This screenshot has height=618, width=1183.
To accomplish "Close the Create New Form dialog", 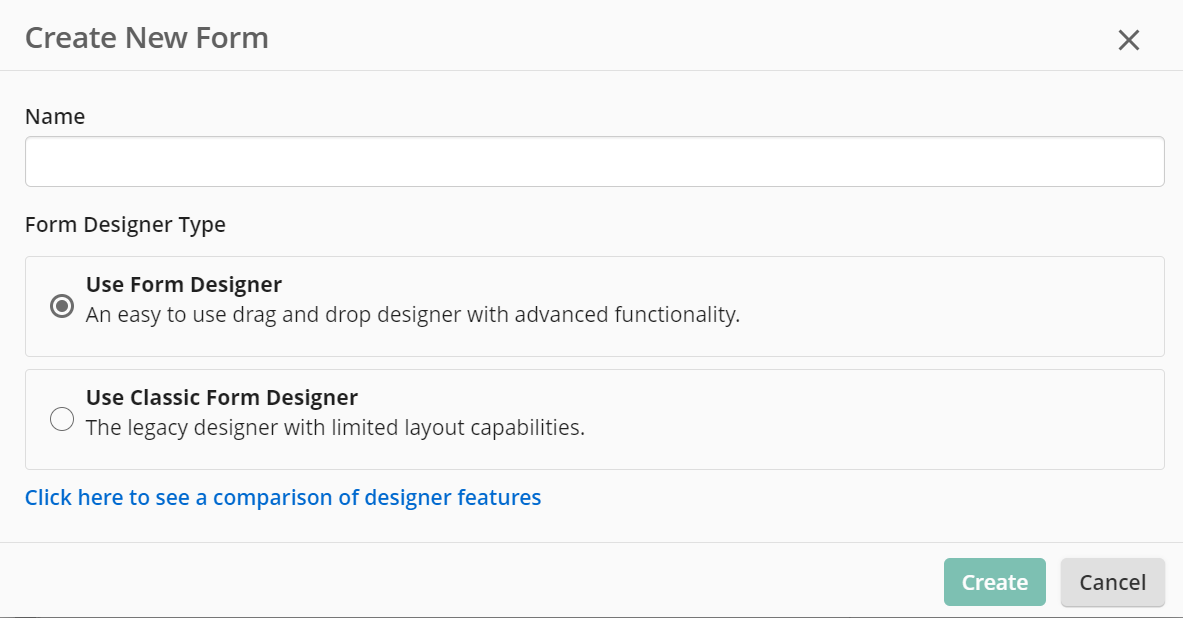I will (x=1129, y=40).
